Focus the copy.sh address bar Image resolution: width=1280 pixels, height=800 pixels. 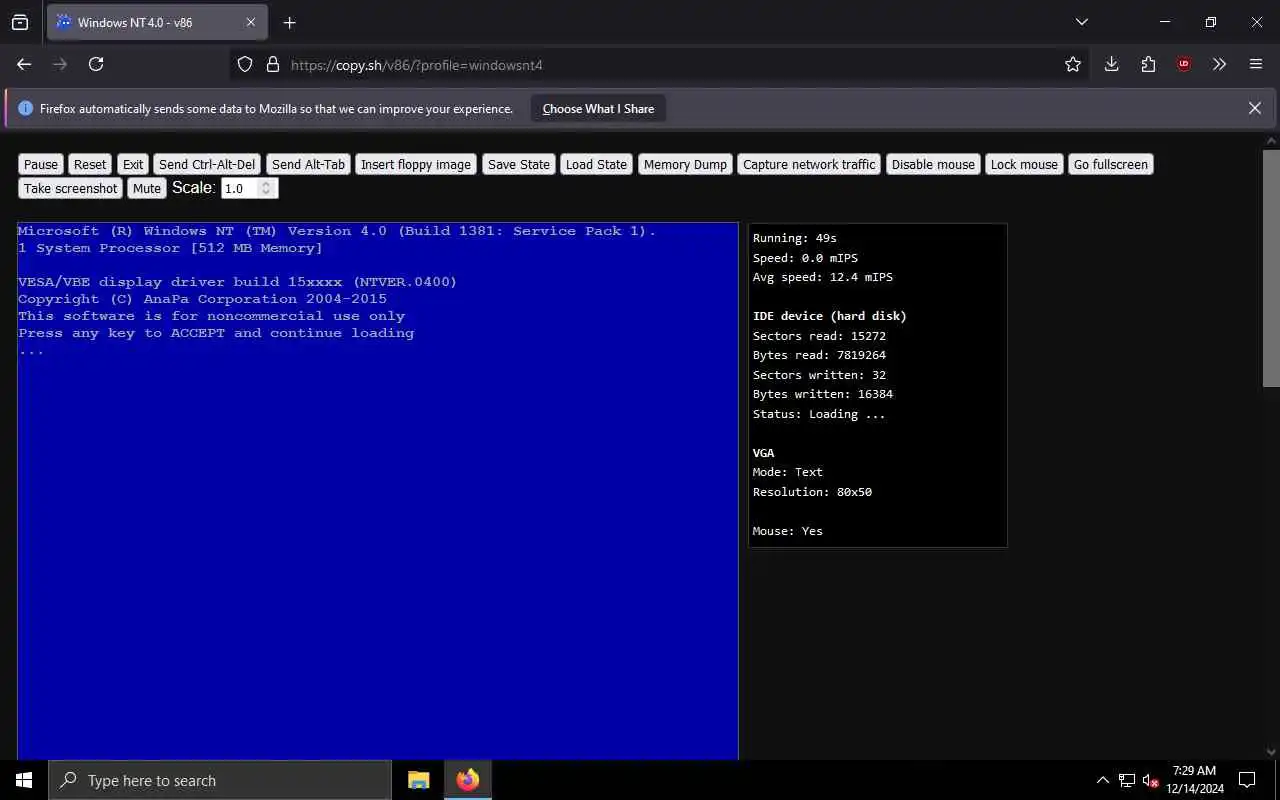pyautogui.click(x=660, y=64)
